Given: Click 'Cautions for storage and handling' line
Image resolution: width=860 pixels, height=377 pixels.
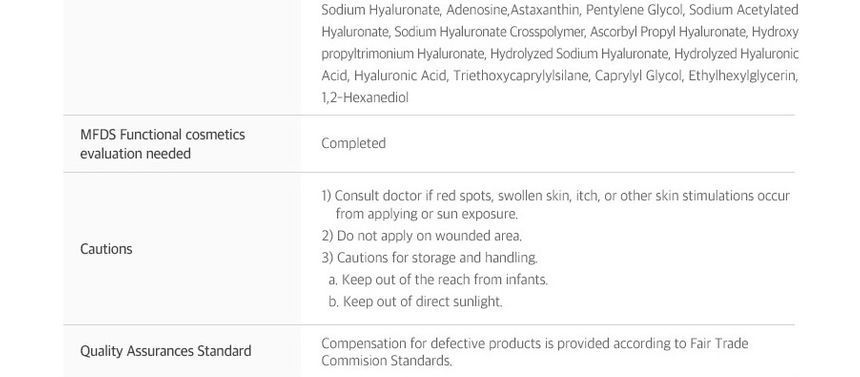Looking at the screenshot, I should 429,258.
